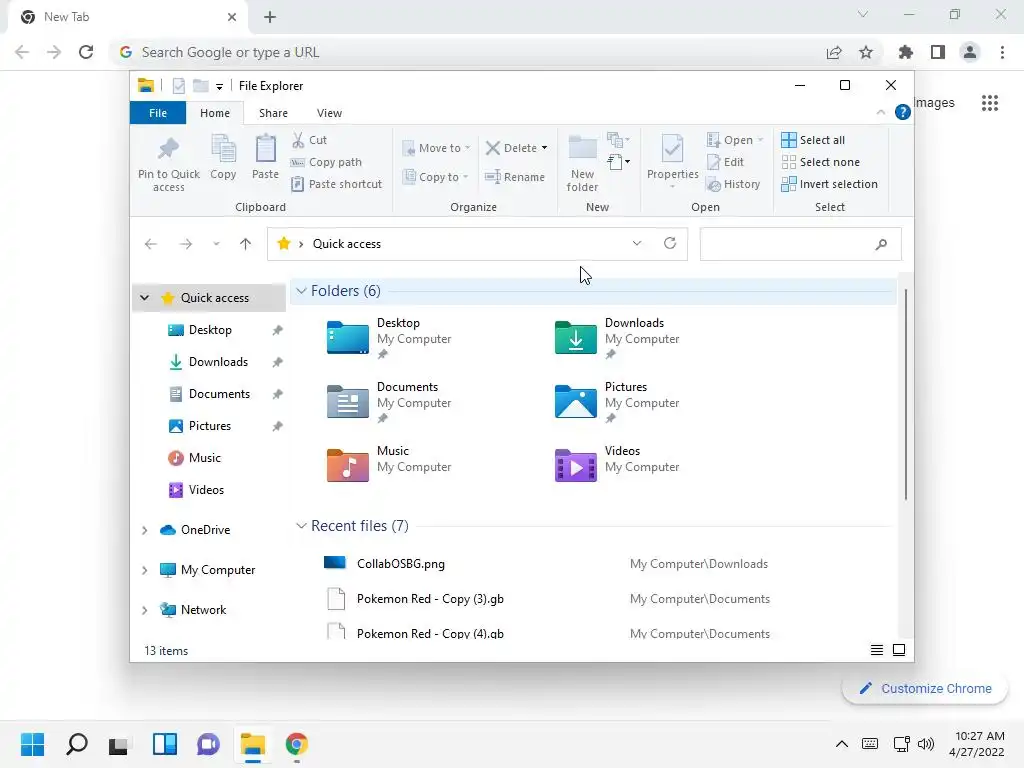Click Edit in Open group

tap(725, 162)
